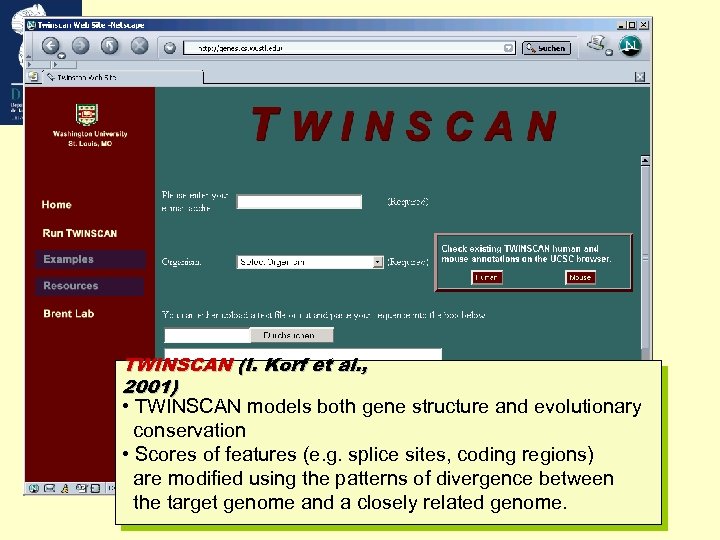Open Composer from the status bar icon

tap(80, 489)
